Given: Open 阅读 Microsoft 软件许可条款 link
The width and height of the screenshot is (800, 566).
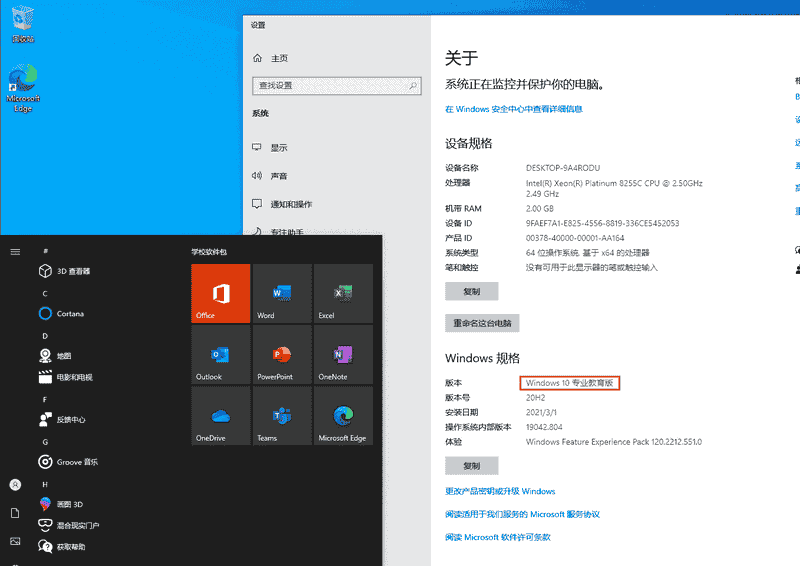Looking at the screenshot, I should [498, 537].
